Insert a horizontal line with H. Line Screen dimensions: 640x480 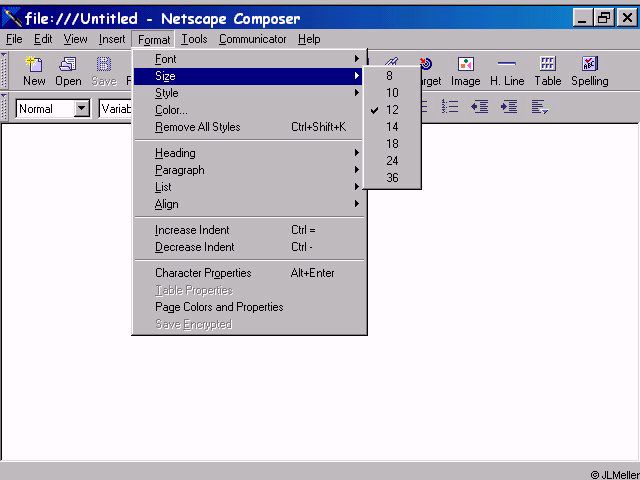point(507,71)
